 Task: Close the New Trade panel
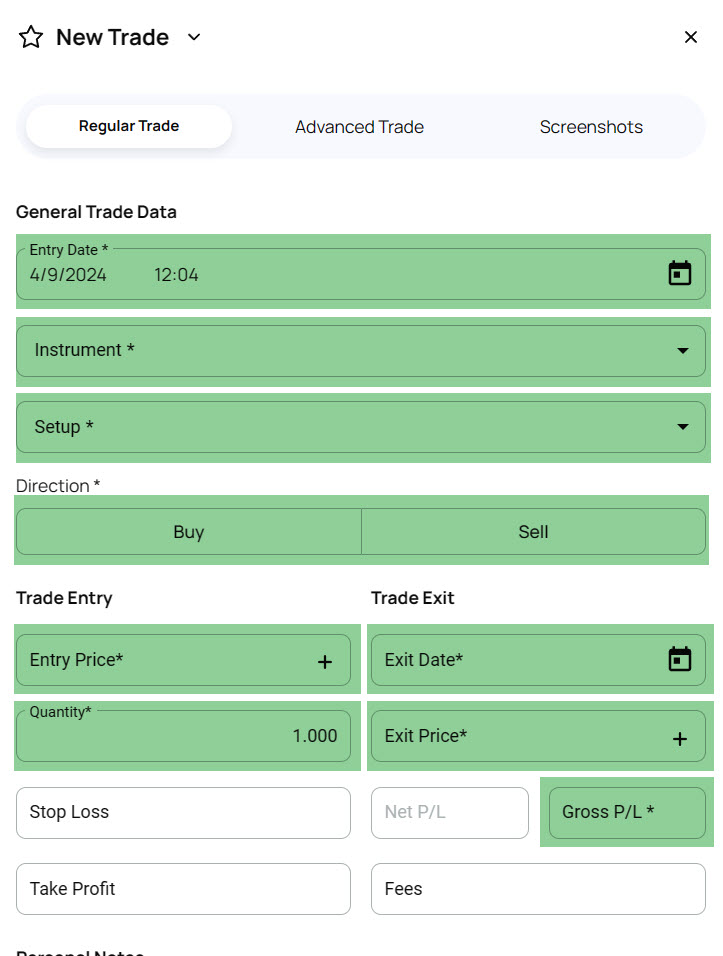690,37
